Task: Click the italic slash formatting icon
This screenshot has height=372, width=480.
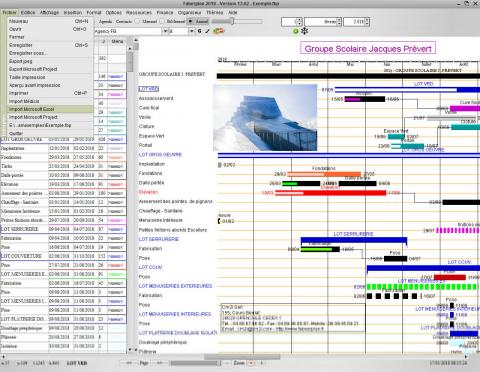Action: pyautogui.click(x=207, y=31)
